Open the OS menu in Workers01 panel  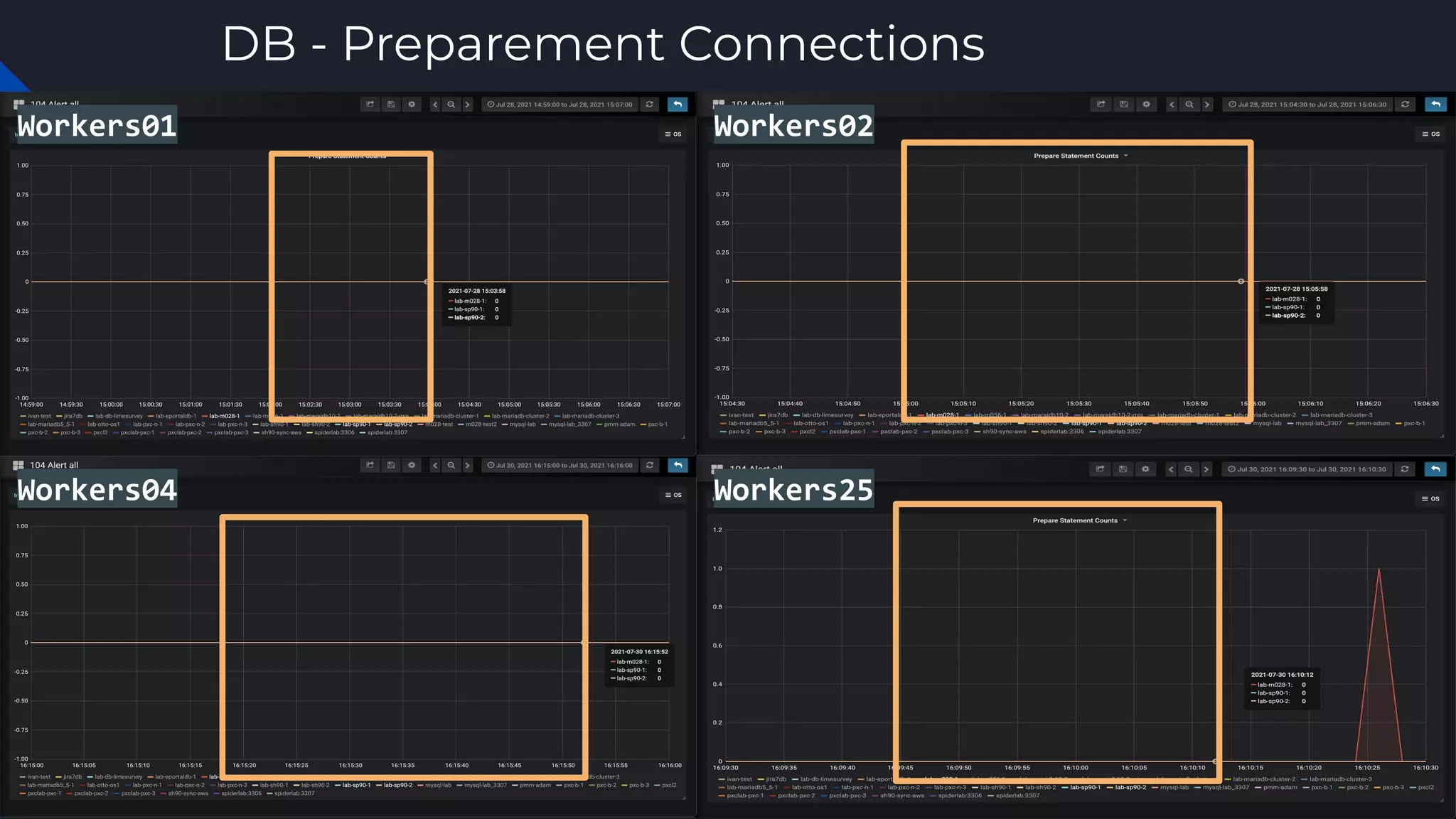pos(673,134)
